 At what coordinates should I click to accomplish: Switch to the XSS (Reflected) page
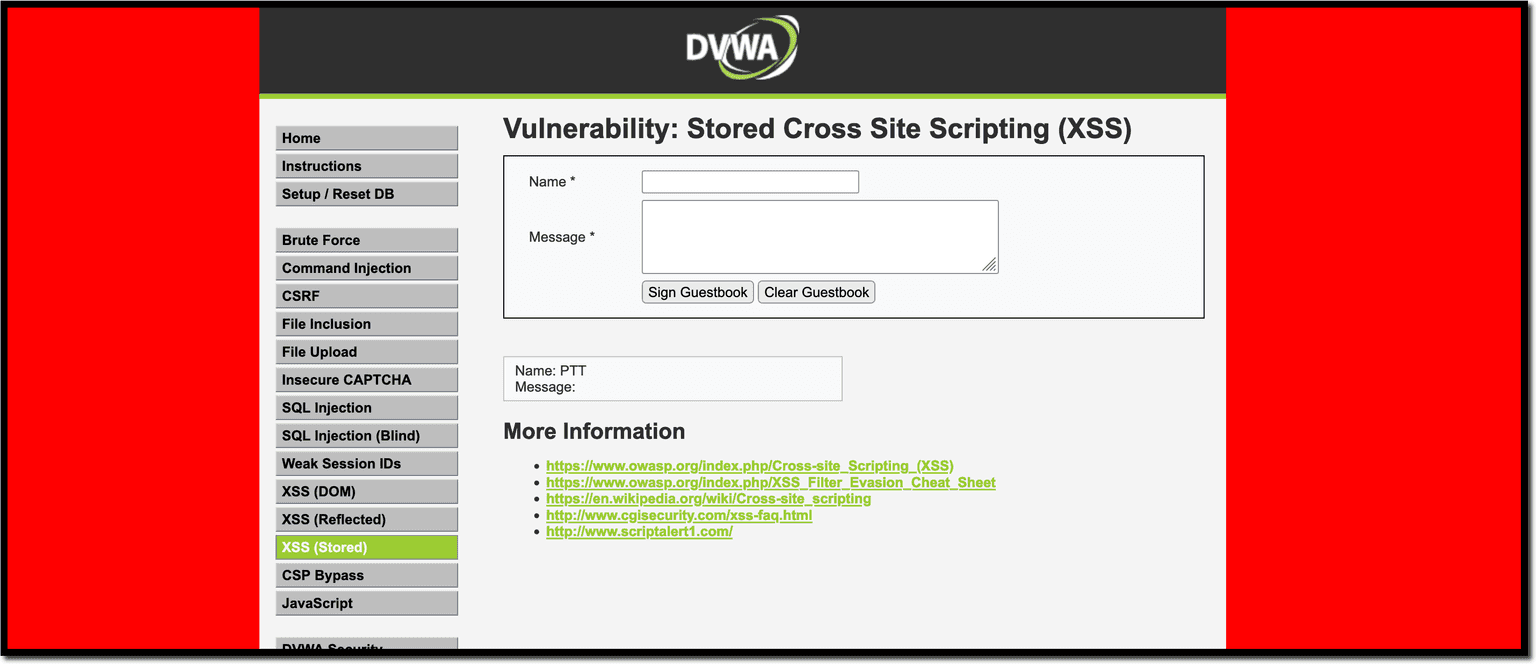366,519
